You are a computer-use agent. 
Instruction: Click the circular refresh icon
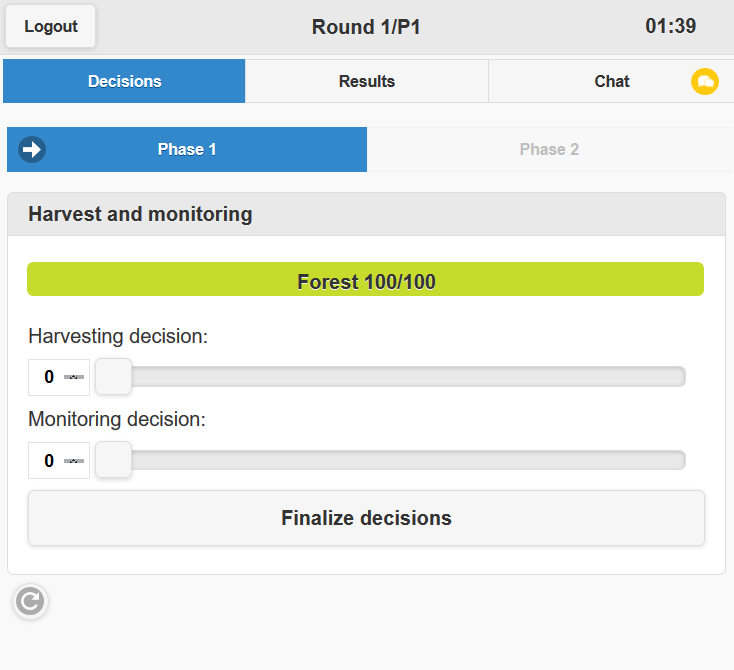click(31, 601)
